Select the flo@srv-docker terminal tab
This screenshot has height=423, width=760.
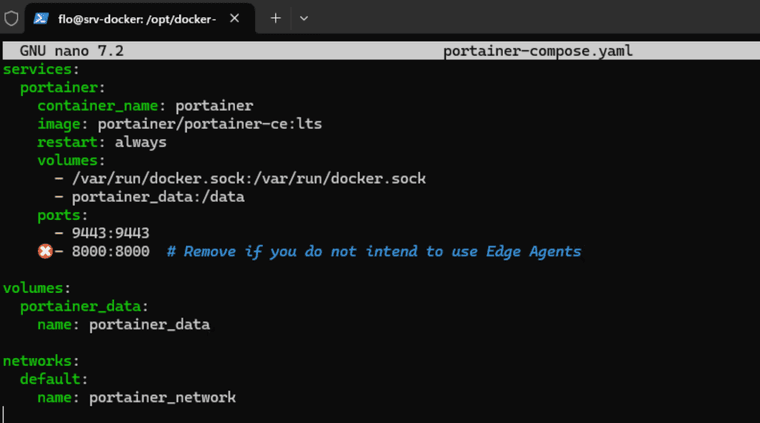tap(142, 18)
